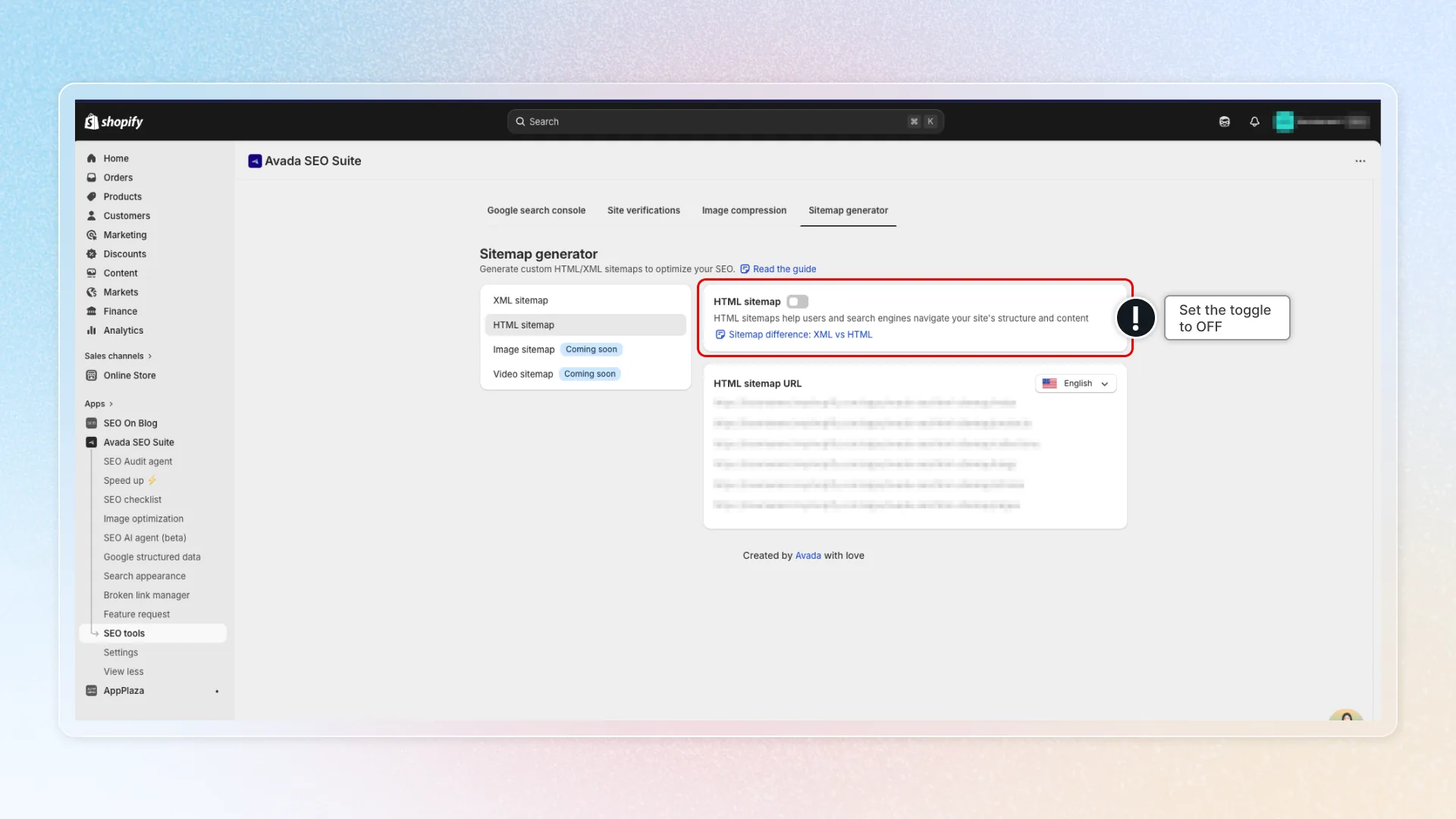The height and width of the screenshot is (819, 1456).
Task: Switch to Image compression tab
Action: click(x=744, y=211)
